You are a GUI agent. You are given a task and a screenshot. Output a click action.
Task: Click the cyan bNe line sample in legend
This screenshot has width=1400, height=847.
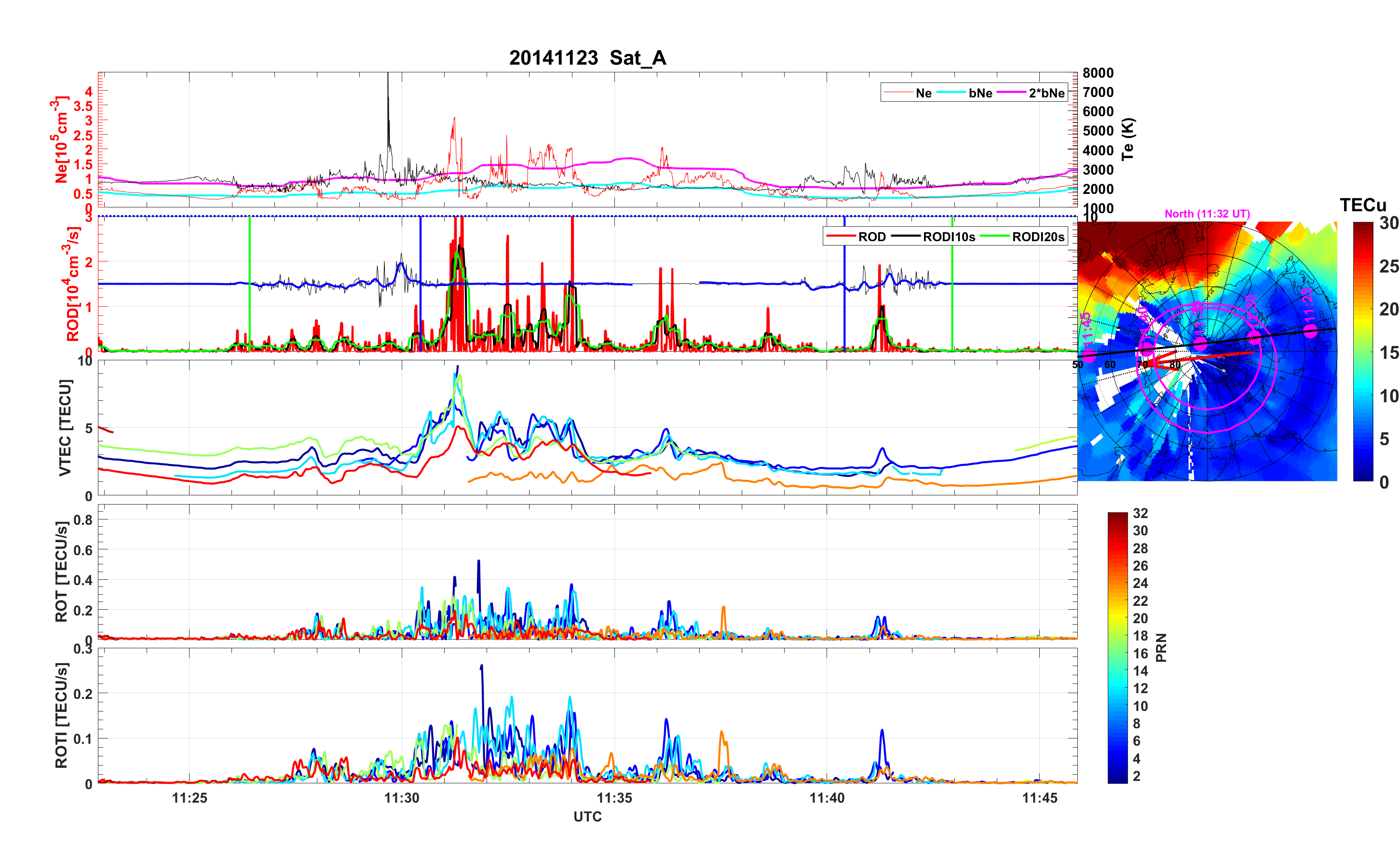951,93
